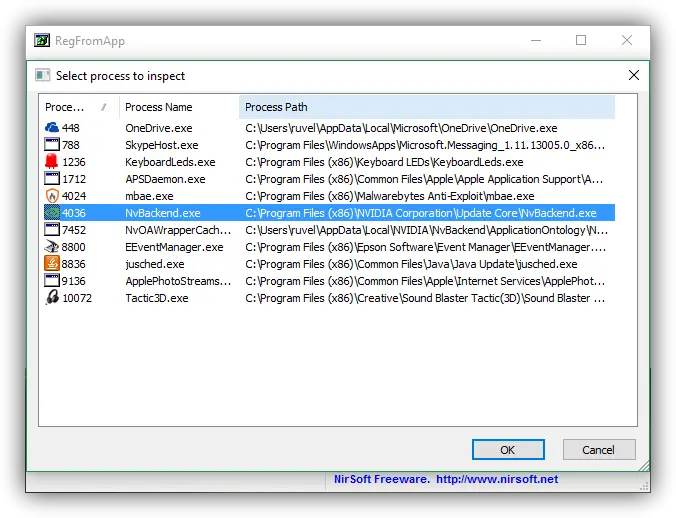Select the jusched.exe process name
This screenshot has height=518, width=676.
pyautogui.click(x=155, y=264)
